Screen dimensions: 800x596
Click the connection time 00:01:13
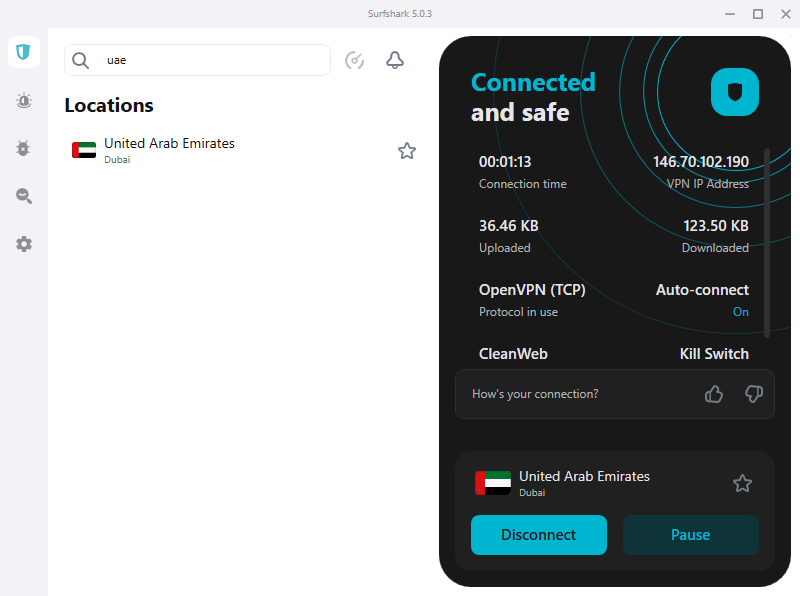[x=505, y=162]
